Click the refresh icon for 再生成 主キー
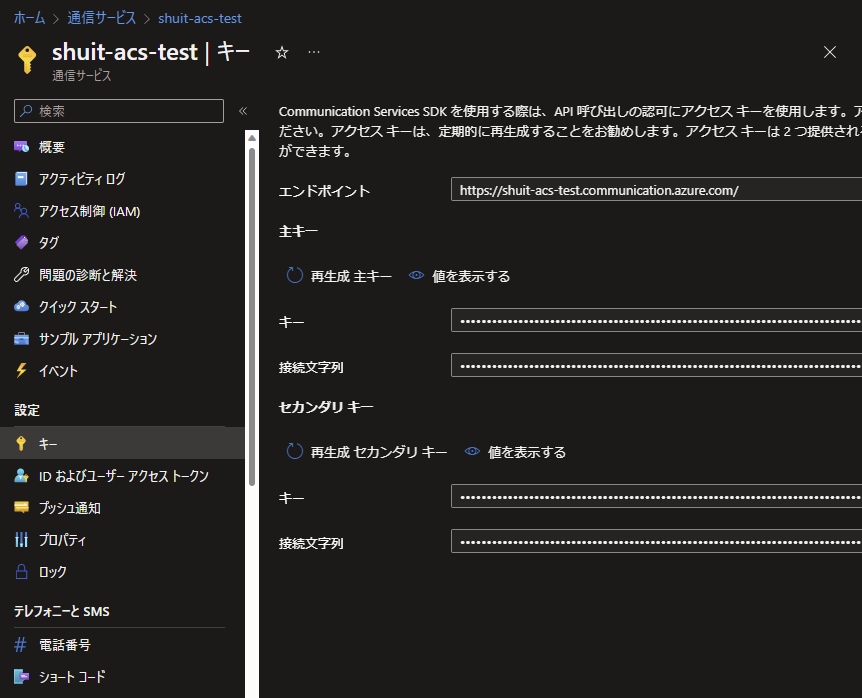 (295, 275)
